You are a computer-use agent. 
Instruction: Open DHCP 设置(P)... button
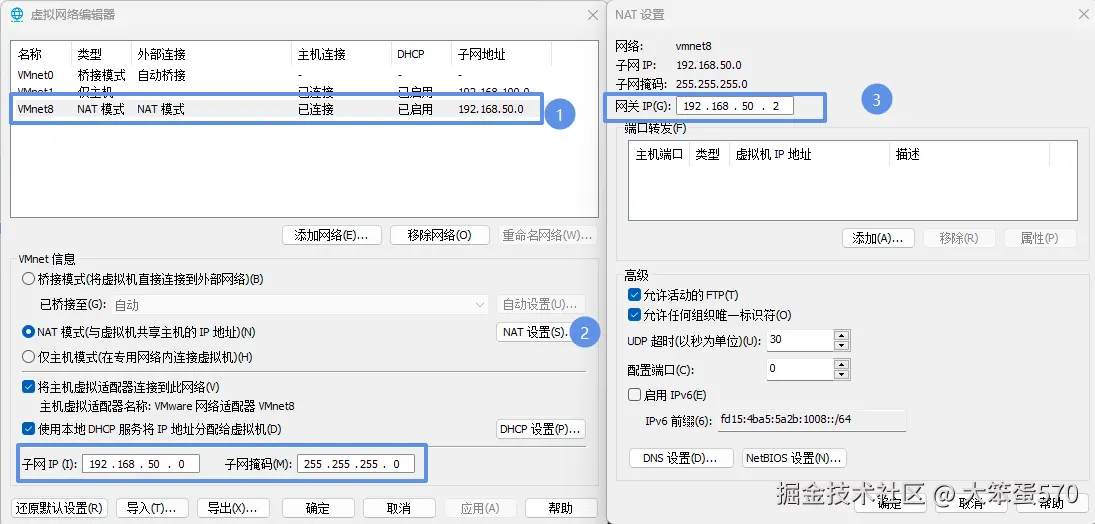pyautogui.click(x=541, y=429)
